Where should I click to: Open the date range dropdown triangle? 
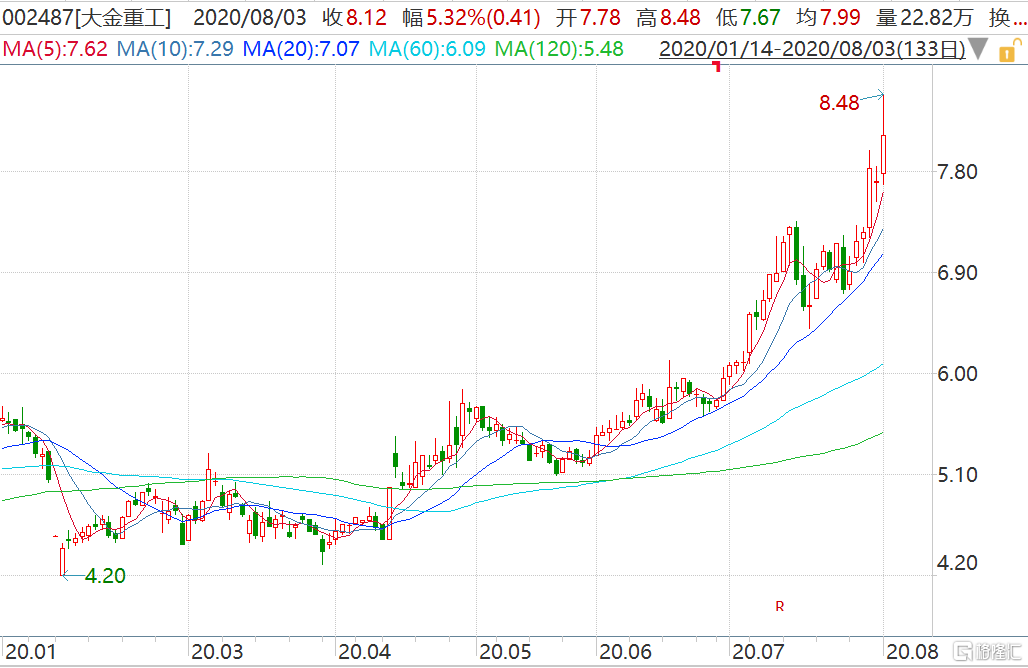tap(978, 50)
